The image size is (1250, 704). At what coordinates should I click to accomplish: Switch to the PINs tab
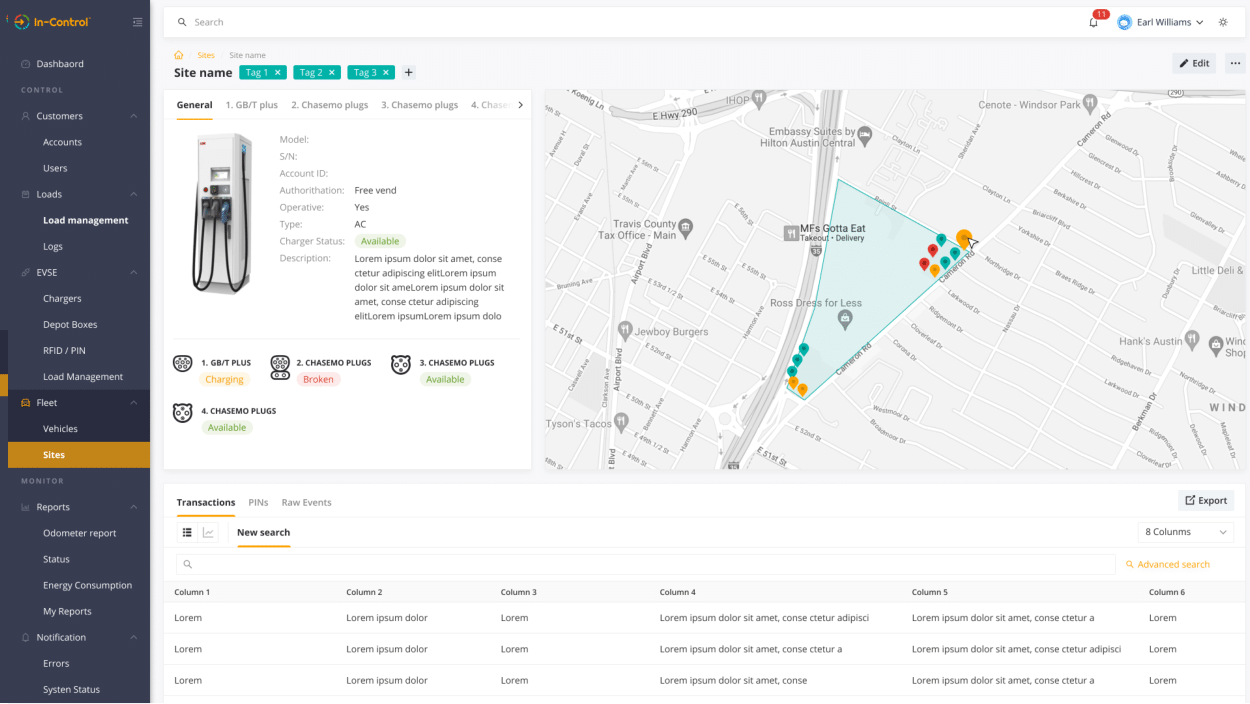258,502
